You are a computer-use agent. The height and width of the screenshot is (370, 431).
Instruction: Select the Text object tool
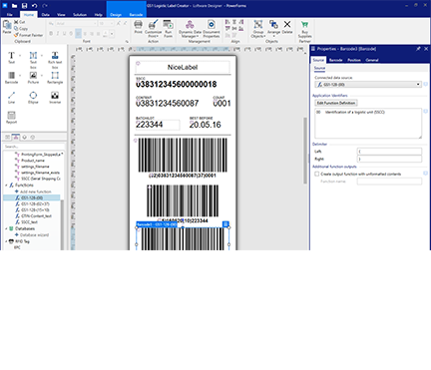point(11,57)
